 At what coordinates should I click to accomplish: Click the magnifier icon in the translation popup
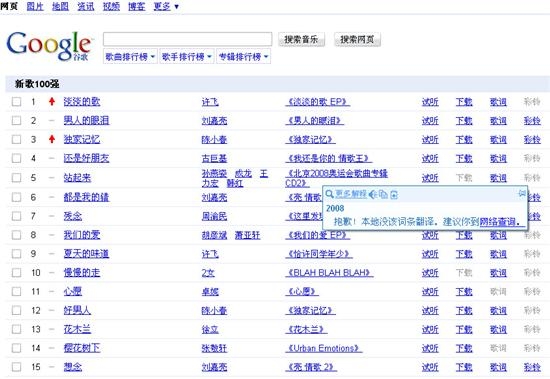(x=329, y=194)
